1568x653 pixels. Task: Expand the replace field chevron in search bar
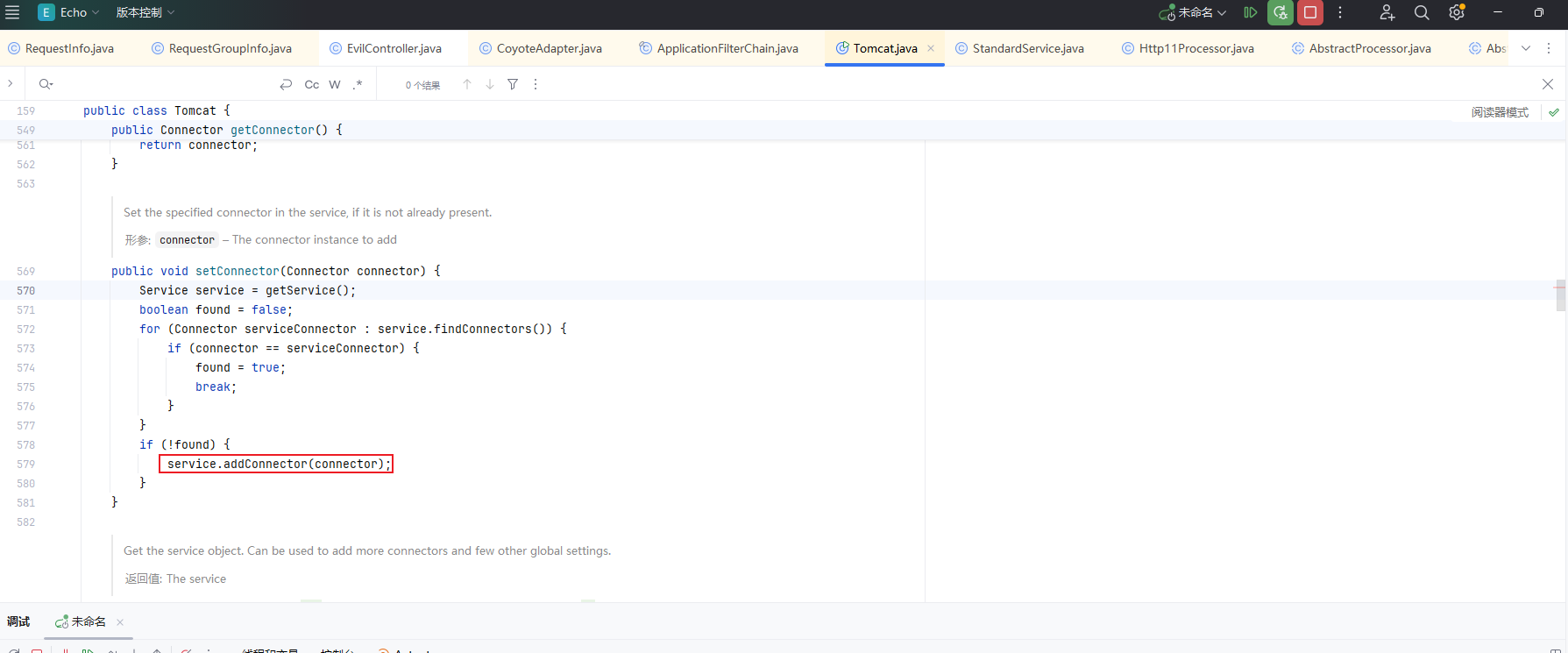coord(10,84)
